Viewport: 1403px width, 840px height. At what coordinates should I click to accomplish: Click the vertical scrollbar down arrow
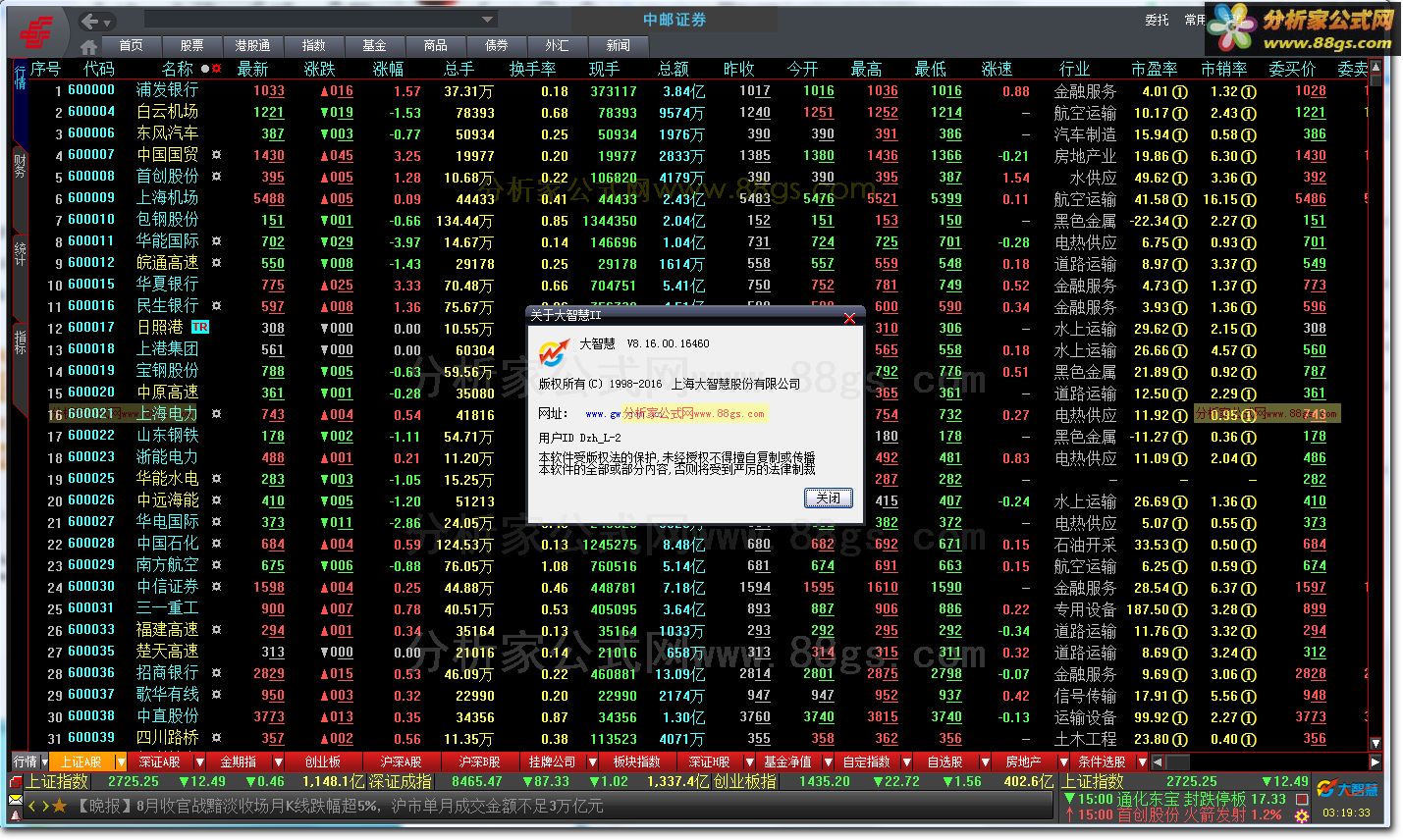click(1376, 744)
